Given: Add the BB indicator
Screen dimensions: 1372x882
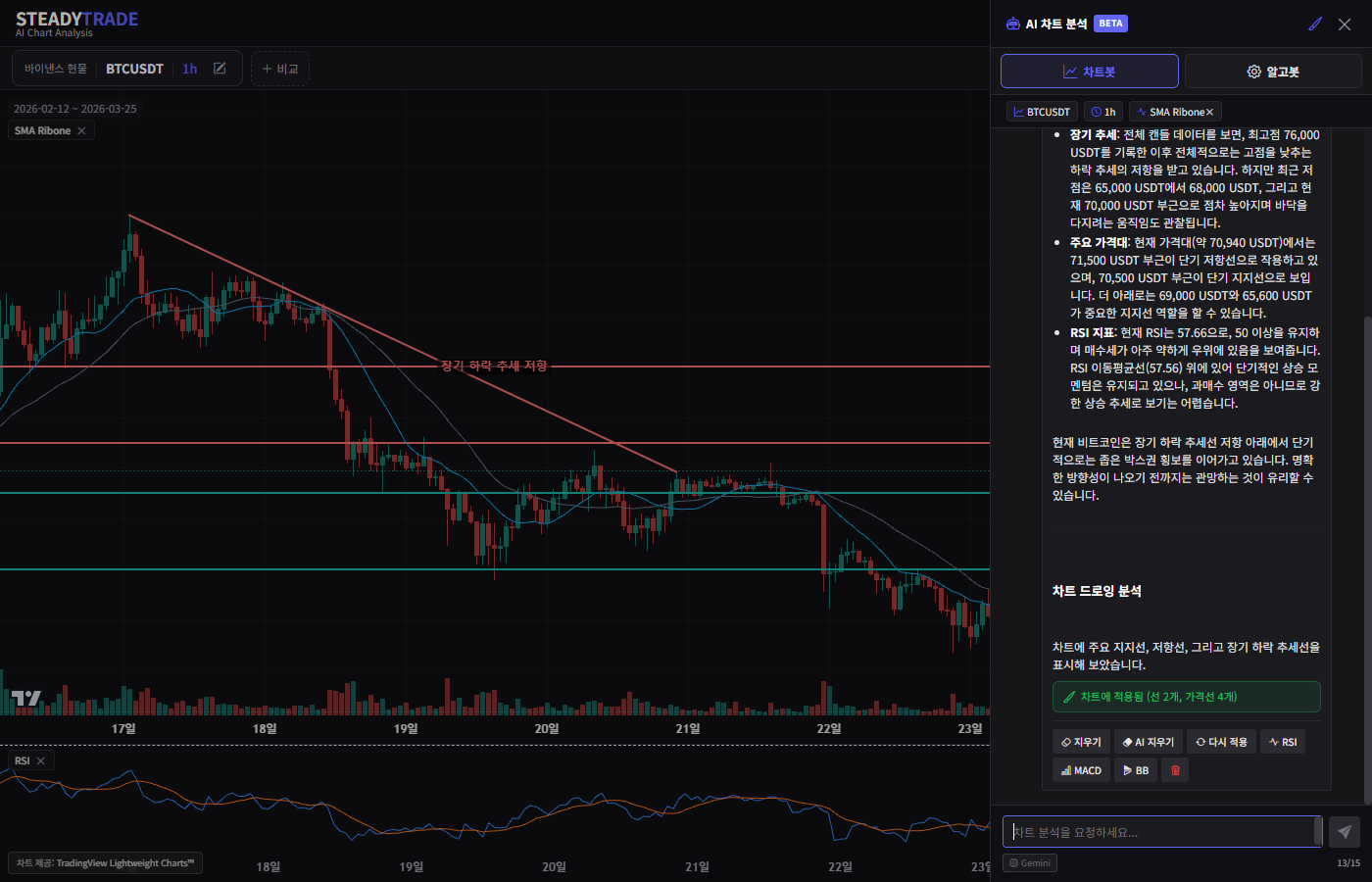Looking at the screenshot, I should pyautogui.click(x=1135, y=770).
